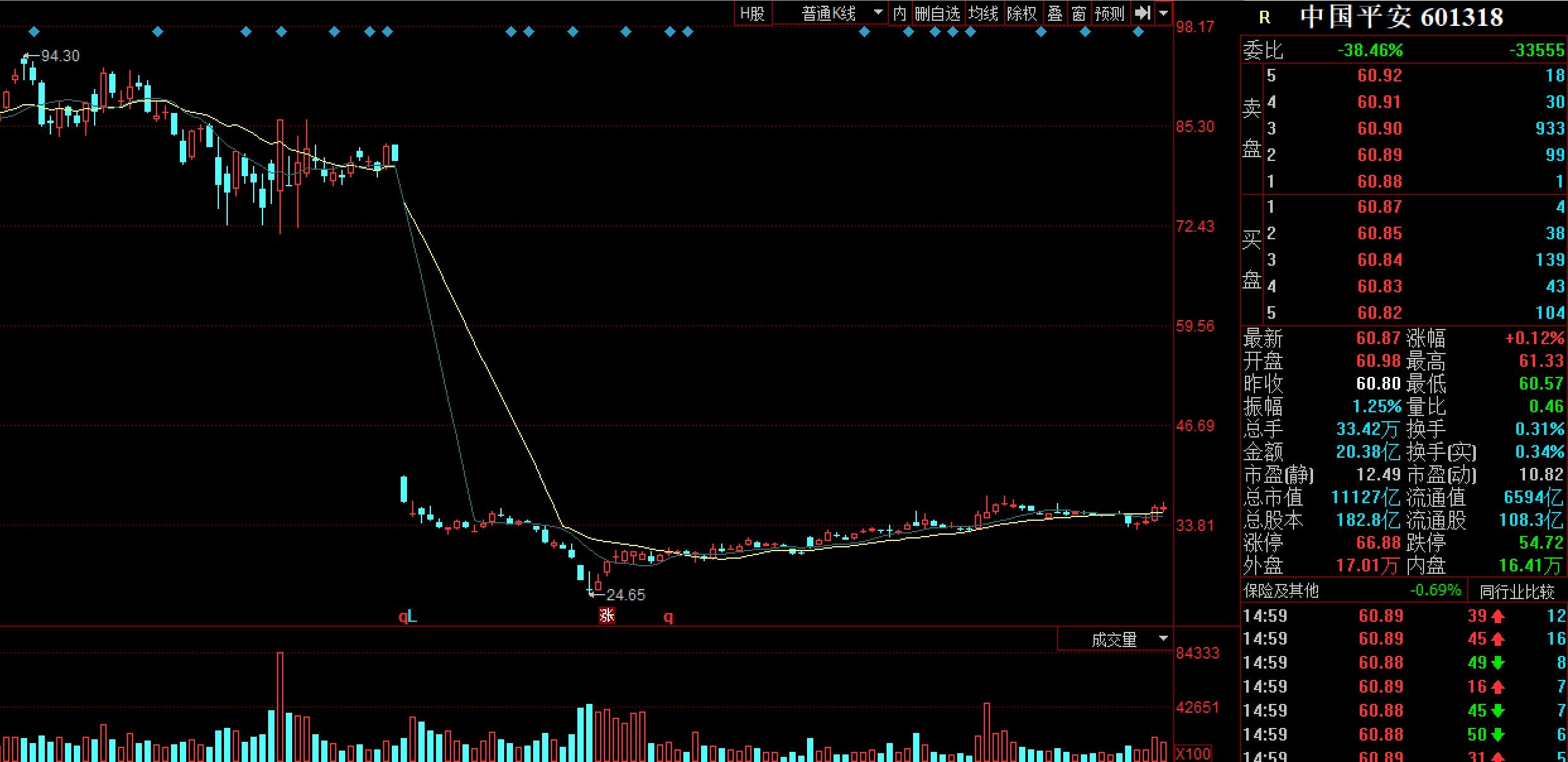This screenshot has height=762, width=1568.
Task: Click the tallest red volume bar
Action: click(x=280, y=707)
